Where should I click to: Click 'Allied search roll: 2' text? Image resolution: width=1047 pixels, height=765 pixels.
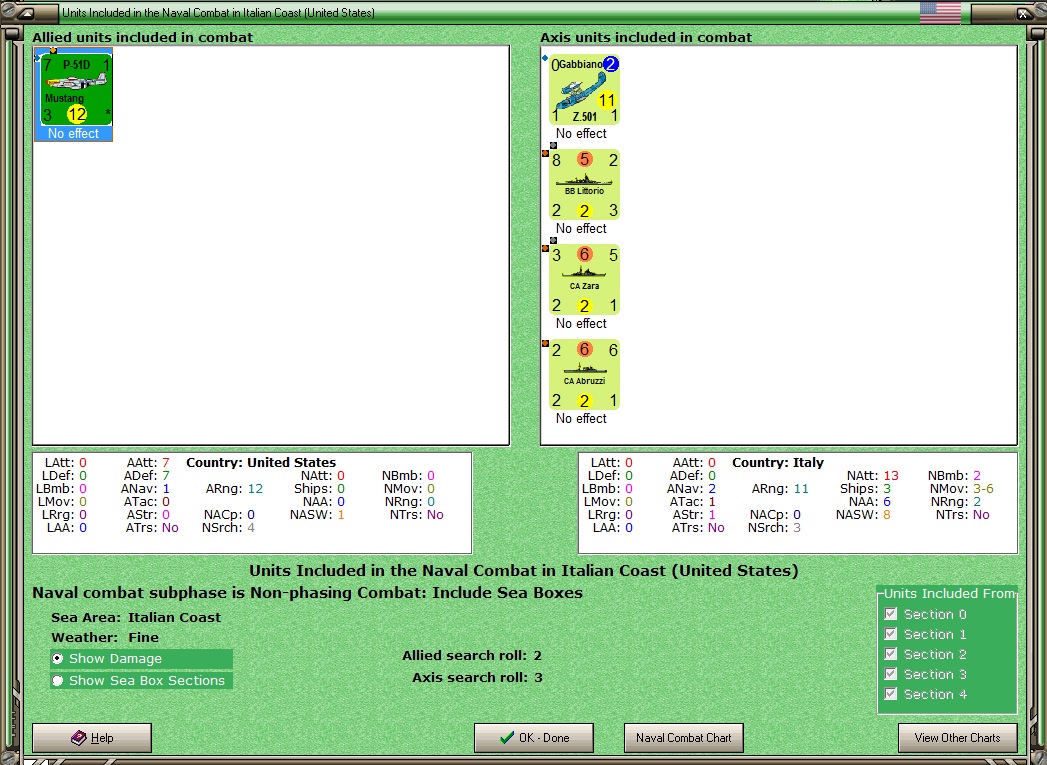click(x=471, y=656)
